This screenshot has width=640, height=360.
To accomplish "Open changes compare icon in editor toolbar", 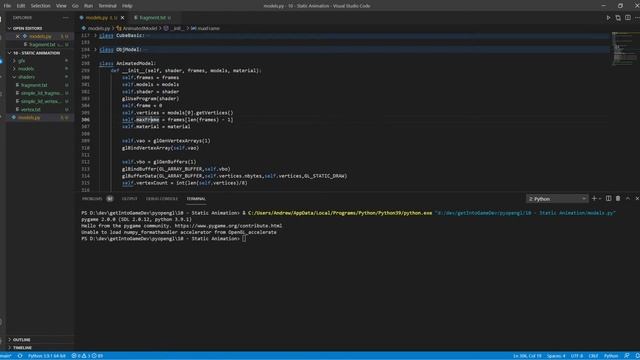I will (x=618, y=18).
